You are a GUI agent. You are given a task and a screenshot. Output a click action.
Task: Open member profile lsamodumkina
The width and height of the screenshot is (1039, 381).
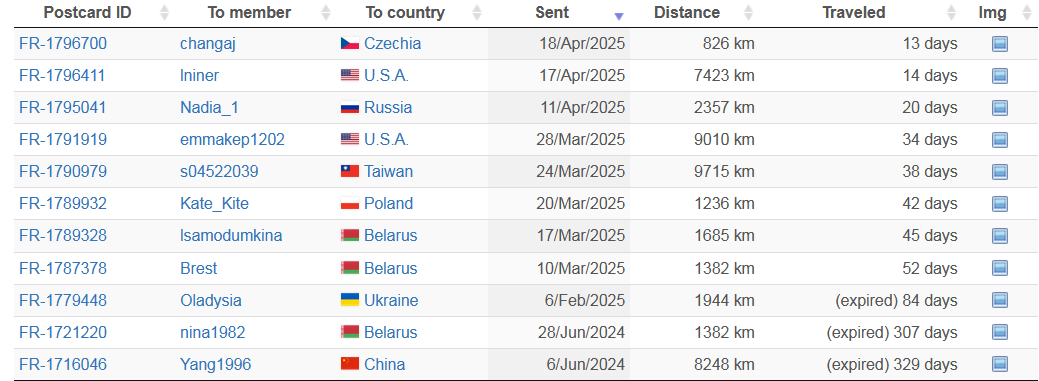231,235
